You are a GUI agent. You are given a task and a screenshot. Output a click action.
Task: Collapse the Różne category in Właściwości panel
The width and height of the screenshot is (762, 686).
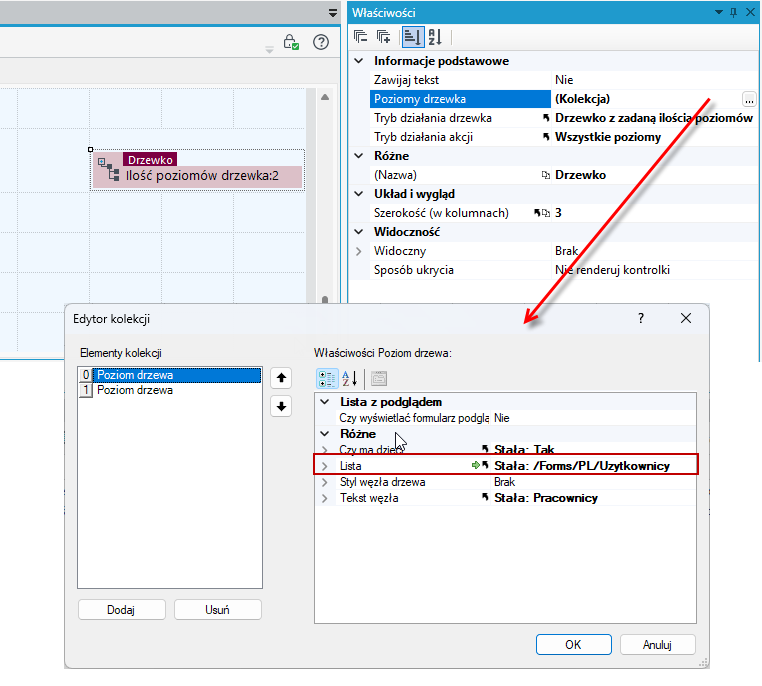359,156
